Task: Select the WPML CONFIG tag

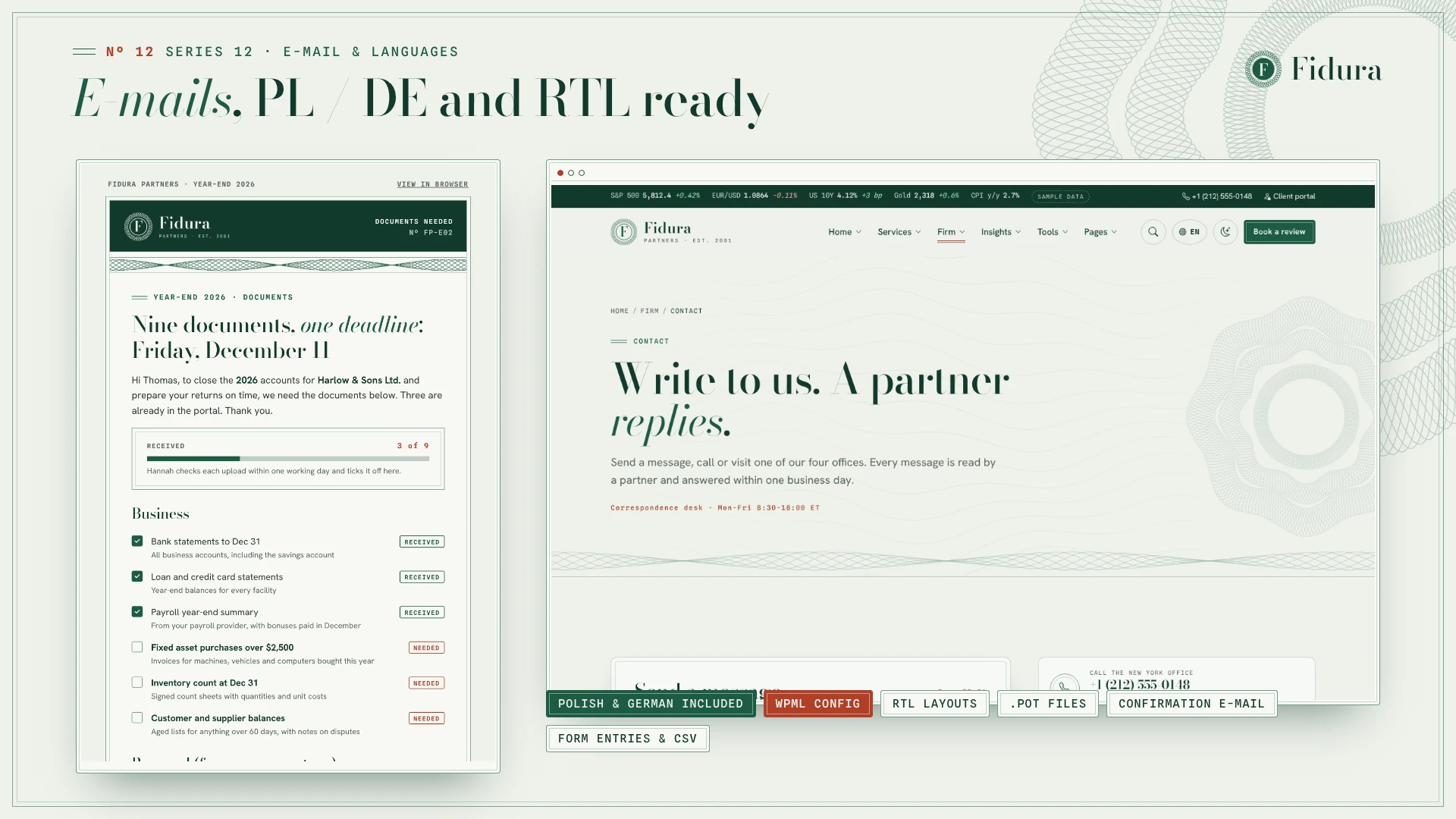Action: click(x=817, y=704)
